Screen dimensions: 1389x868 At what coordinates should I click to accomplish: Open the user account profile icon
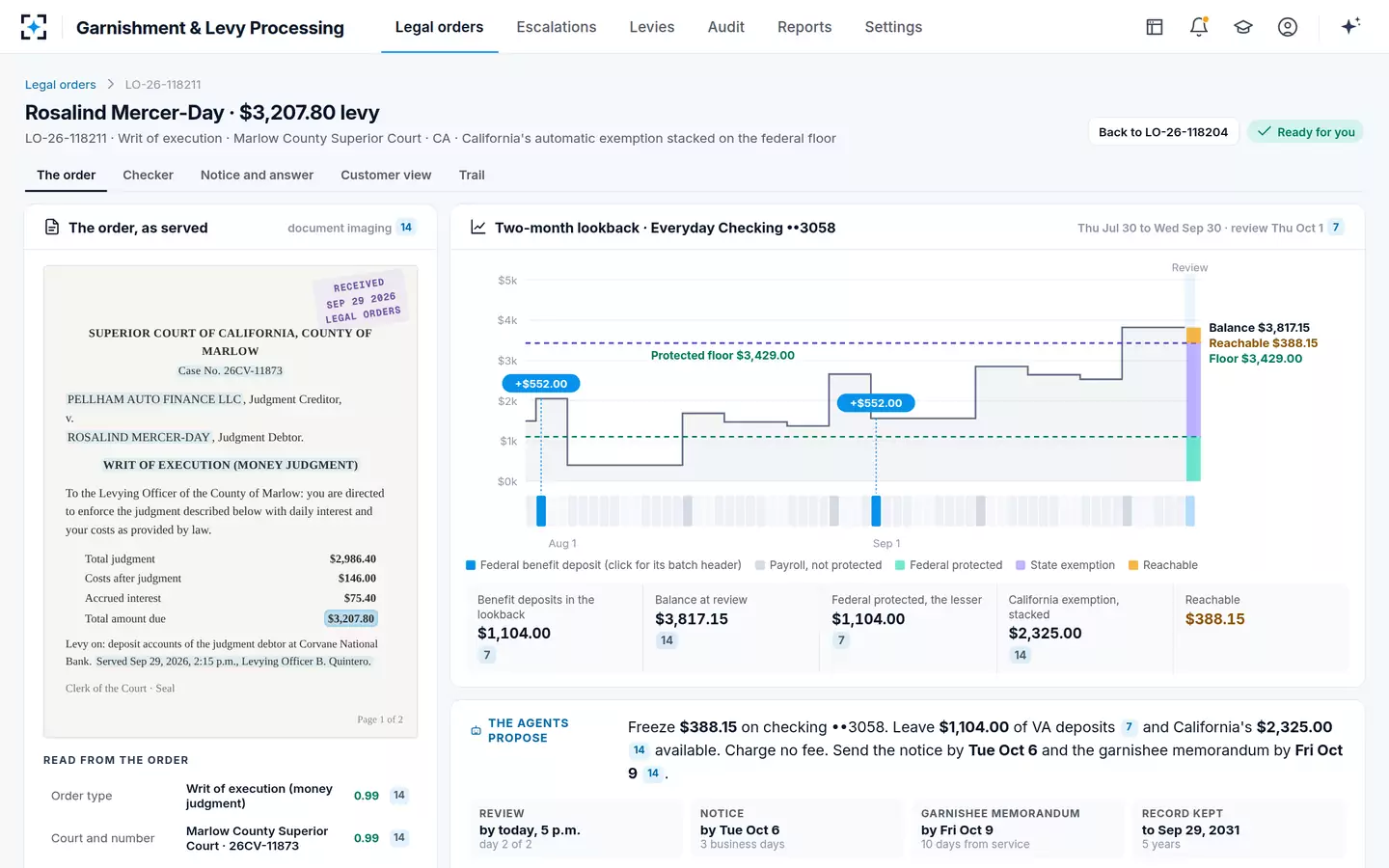pos(1288,27)
